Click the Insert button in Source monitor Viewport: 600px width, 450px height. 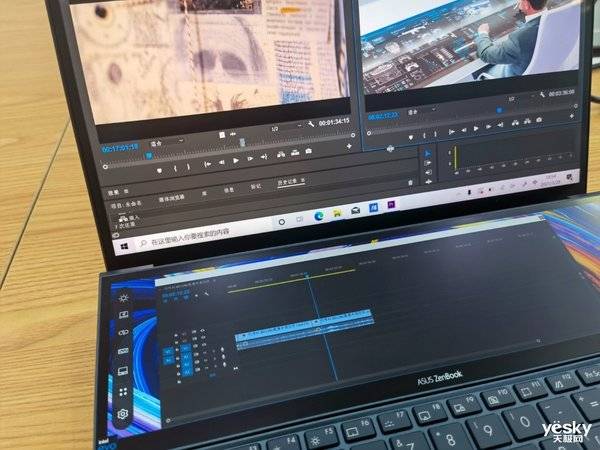click(281, 155)
